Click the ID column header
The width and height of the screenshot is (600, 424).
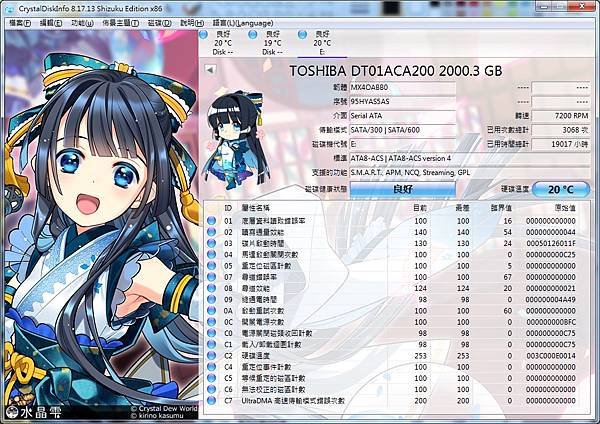point(228,208)
